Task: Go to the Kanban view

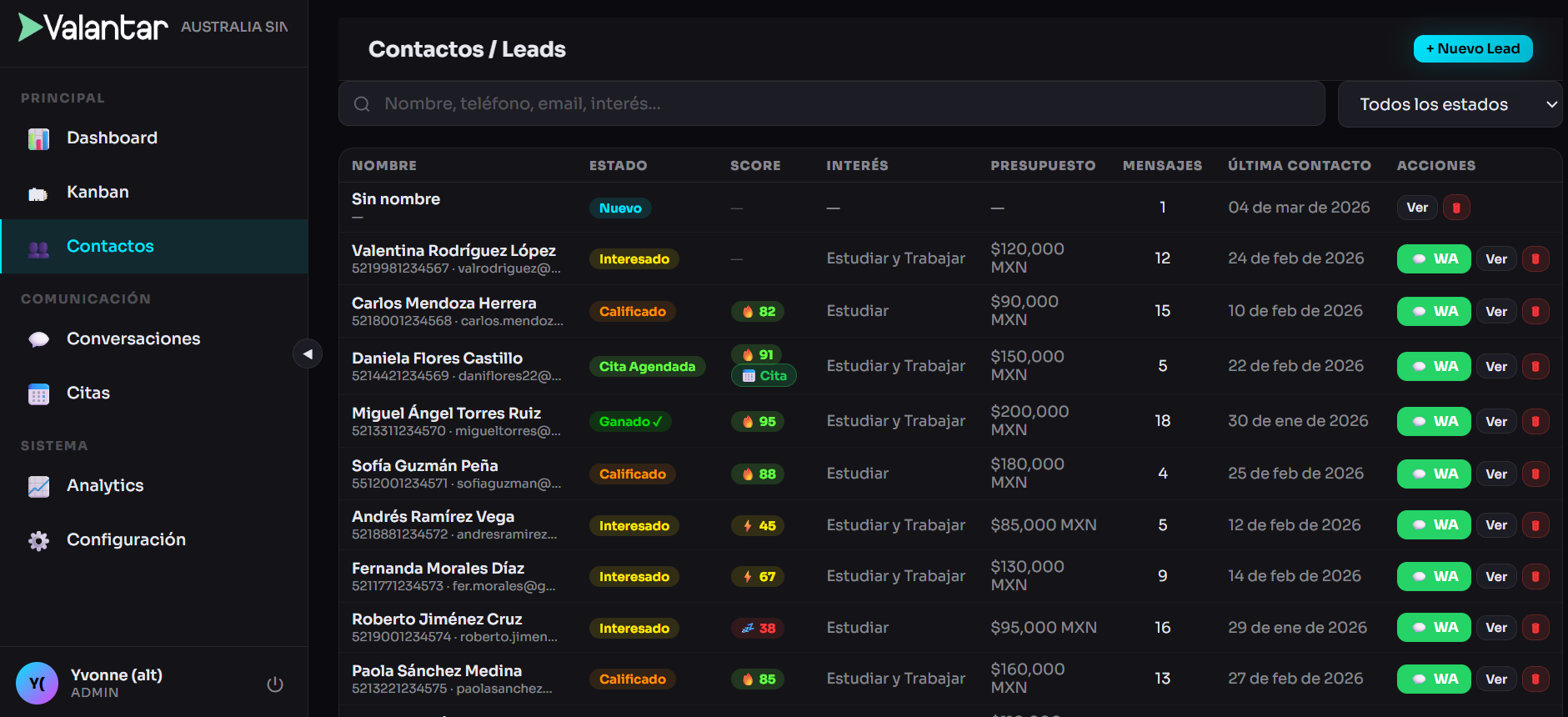Action: pos(98,193)
